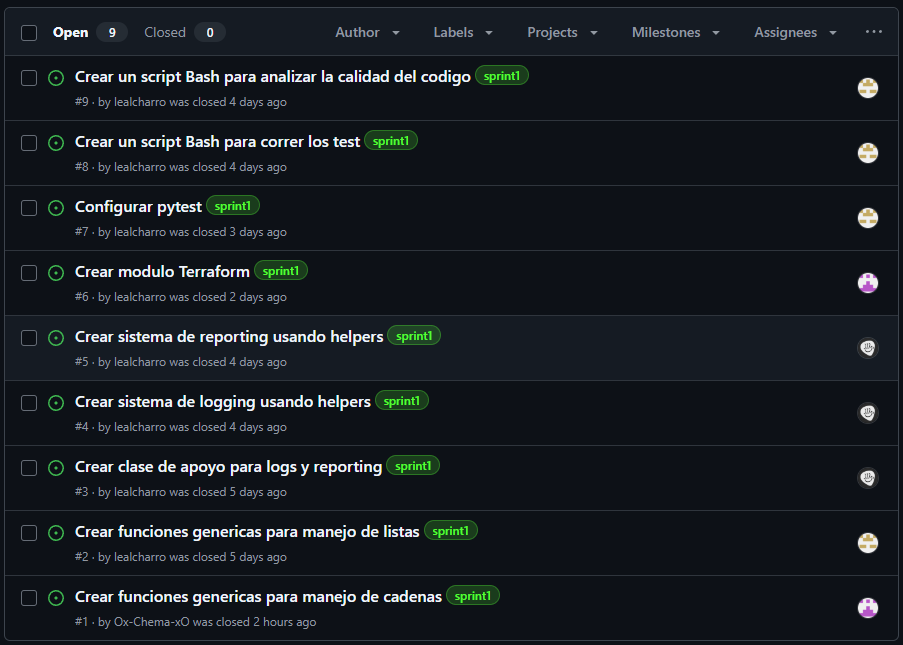Open assignee avatar on the reporting helpers issue

pyautogui.click(x=867, y=348)
